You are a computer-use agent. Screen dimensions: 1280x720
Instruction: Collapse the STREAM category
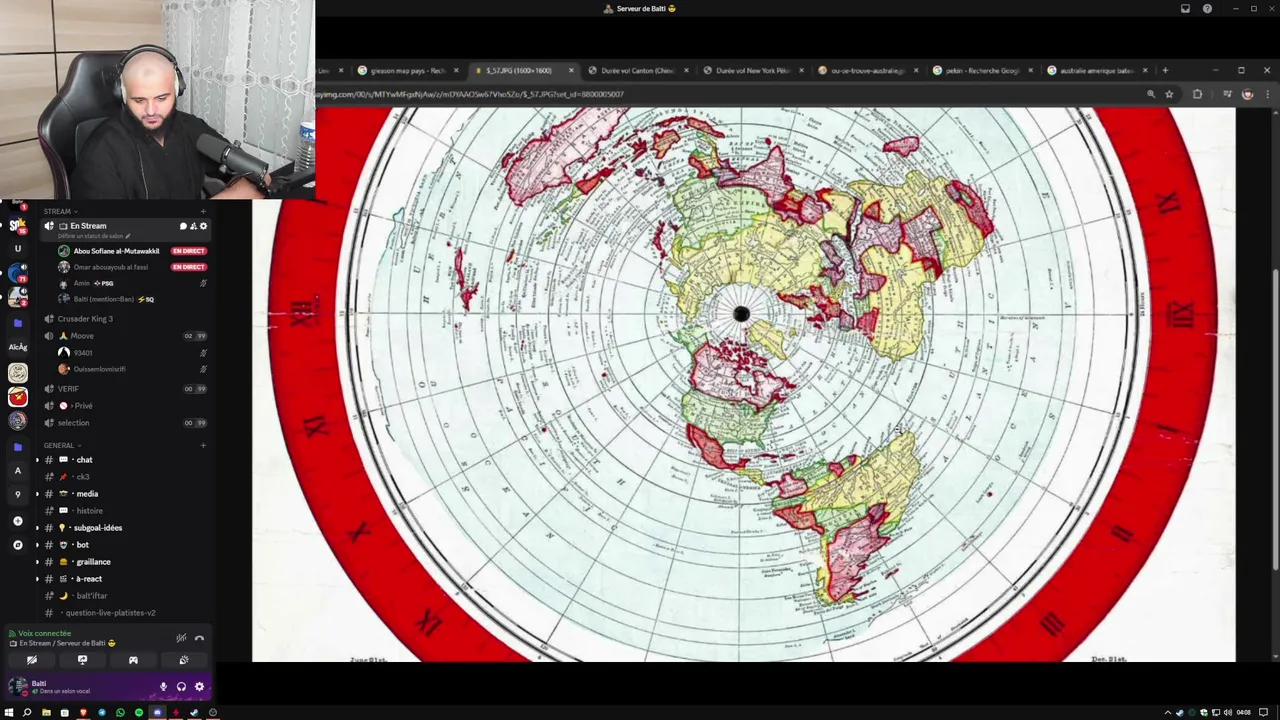pyautogui.click(x=61, y=211)
